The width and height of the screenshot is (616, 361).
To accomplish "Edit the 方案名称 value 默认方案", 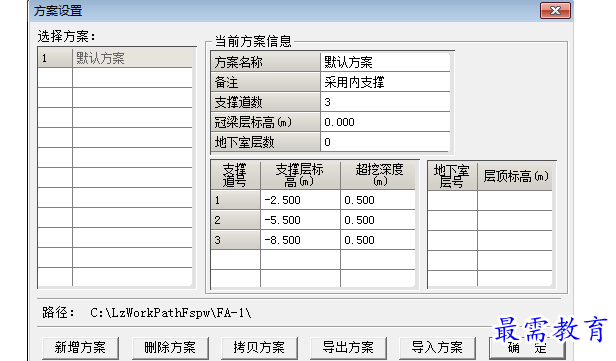I will pos(385,62).
